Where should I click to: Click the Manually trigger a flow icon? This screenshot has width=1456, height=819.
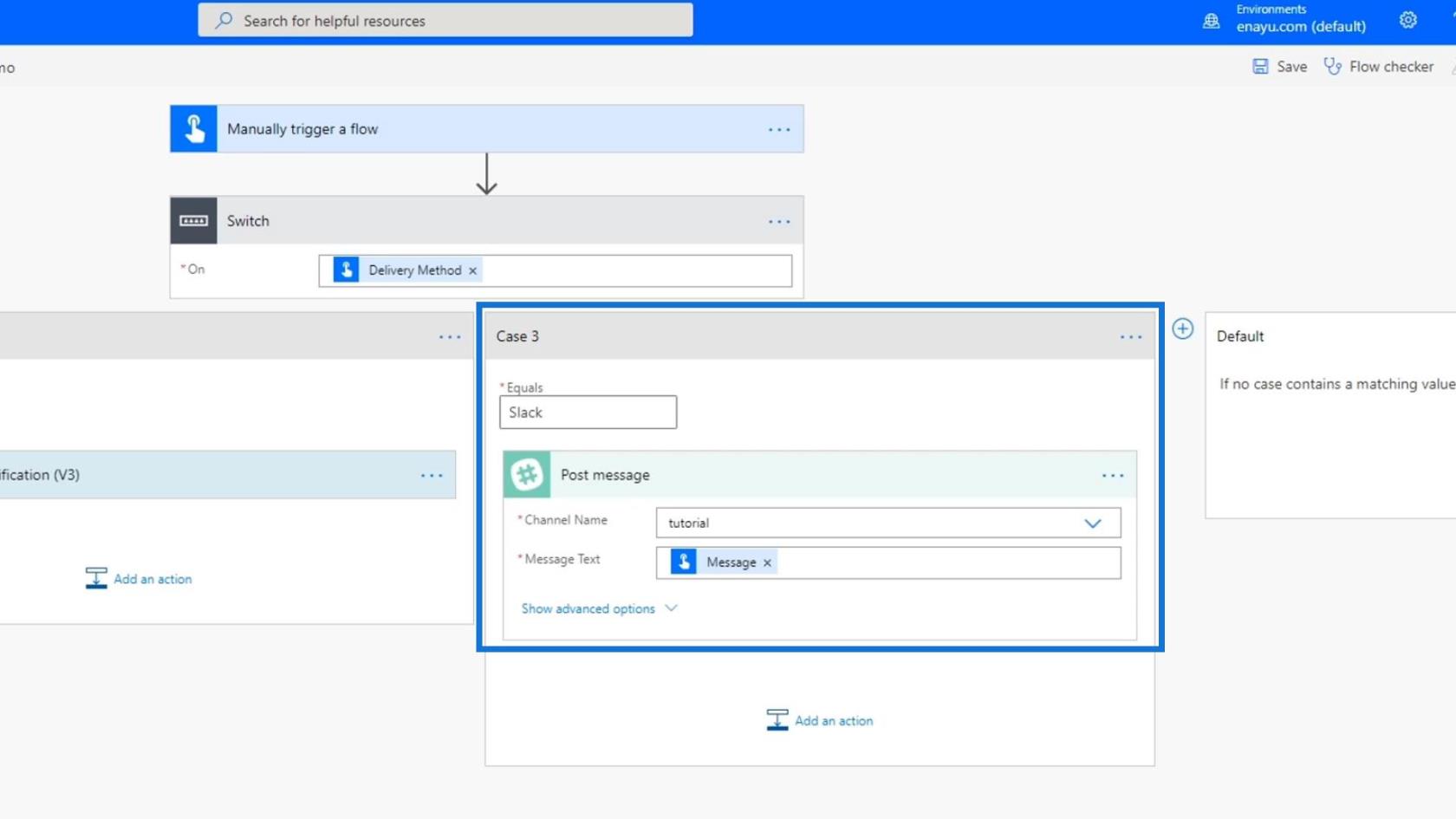click(x=193, y=129)
